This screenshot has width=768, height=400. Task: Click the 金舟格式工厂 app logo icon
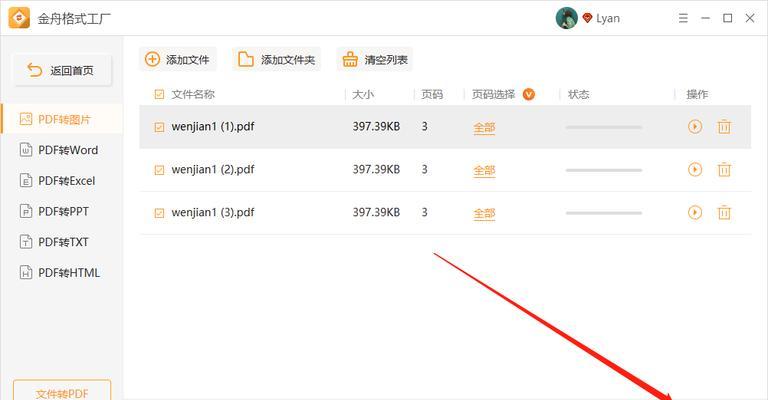[x=19, y=18]
